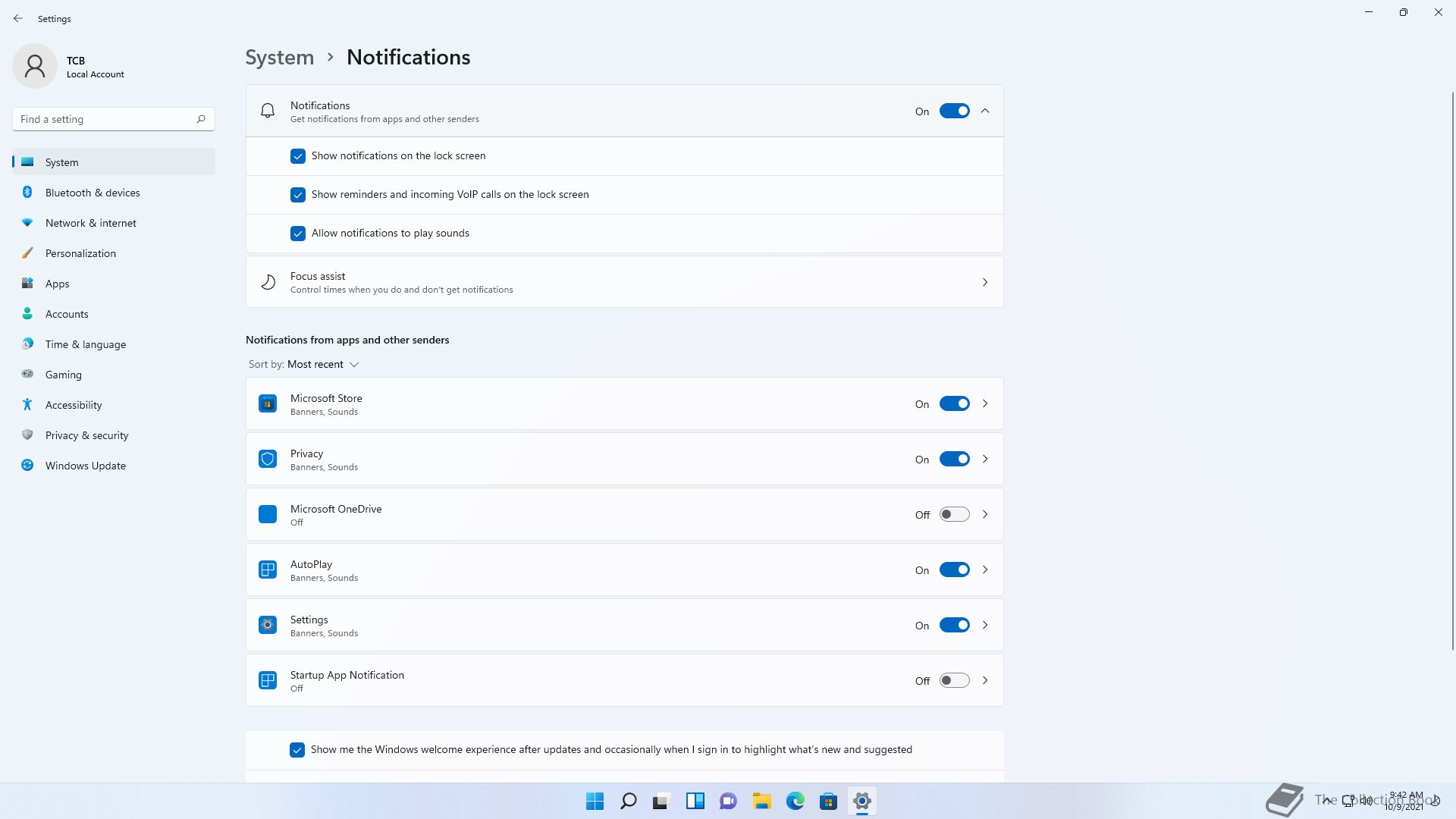Uncheck Show notifications on the lock screen

point(298,156)
